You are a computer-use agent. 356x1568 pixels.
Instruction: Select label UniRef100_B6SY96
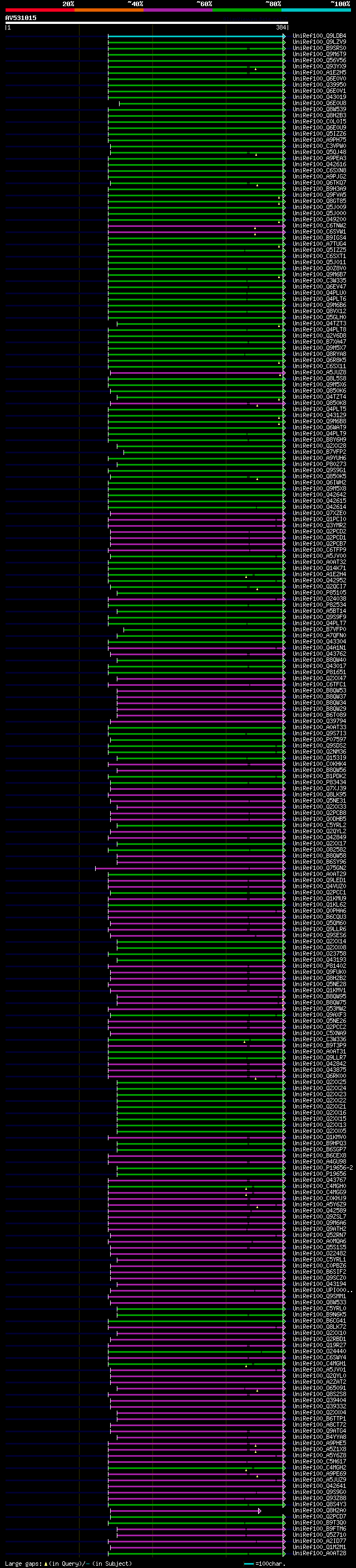[319, 862]
